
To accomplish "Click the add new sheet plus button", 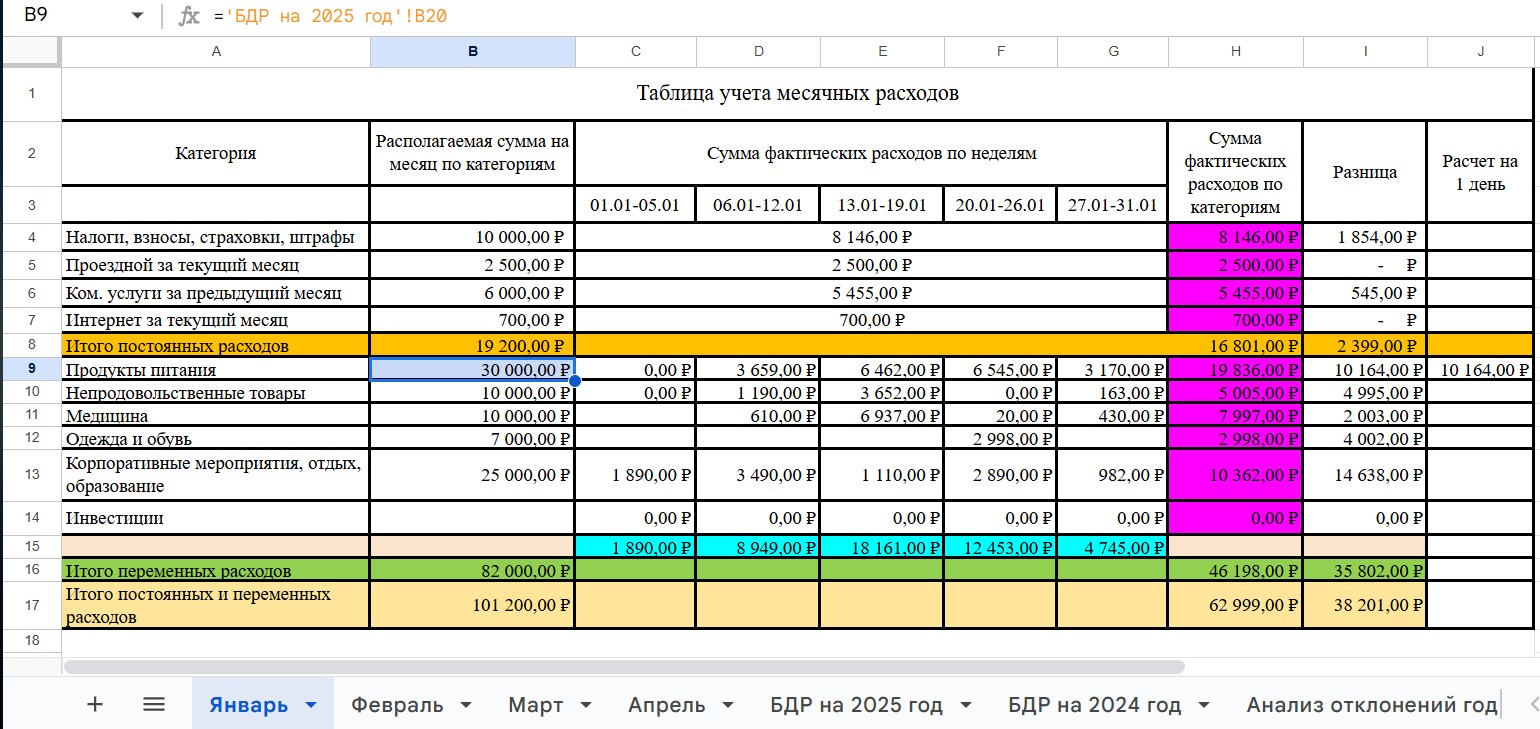I will pyautogui.click(x=95, y=704).
